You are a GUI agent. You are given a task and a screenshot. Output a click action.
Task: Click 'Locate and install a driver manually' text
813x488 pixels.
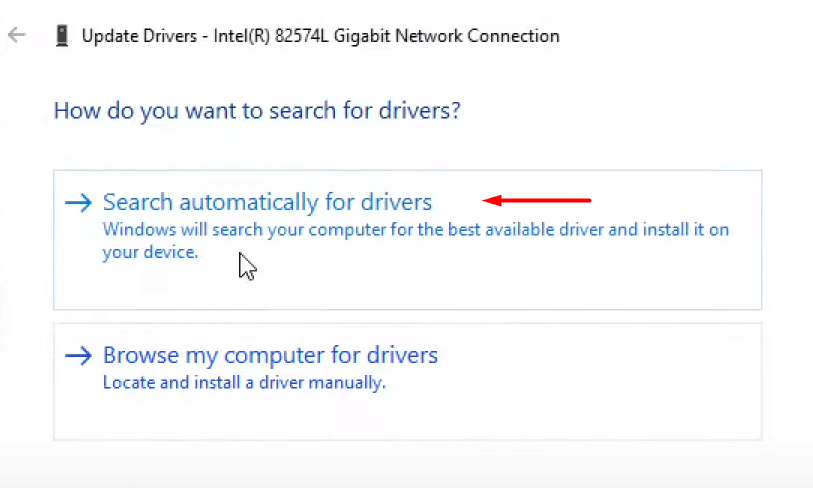point(244,382)
